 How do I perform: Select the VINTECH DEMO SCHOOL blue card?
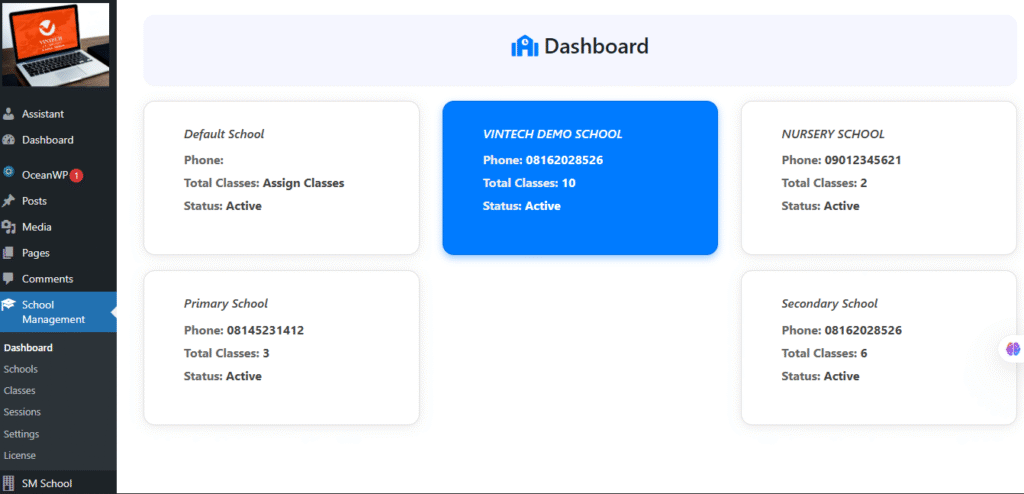[x=580, y=177]
